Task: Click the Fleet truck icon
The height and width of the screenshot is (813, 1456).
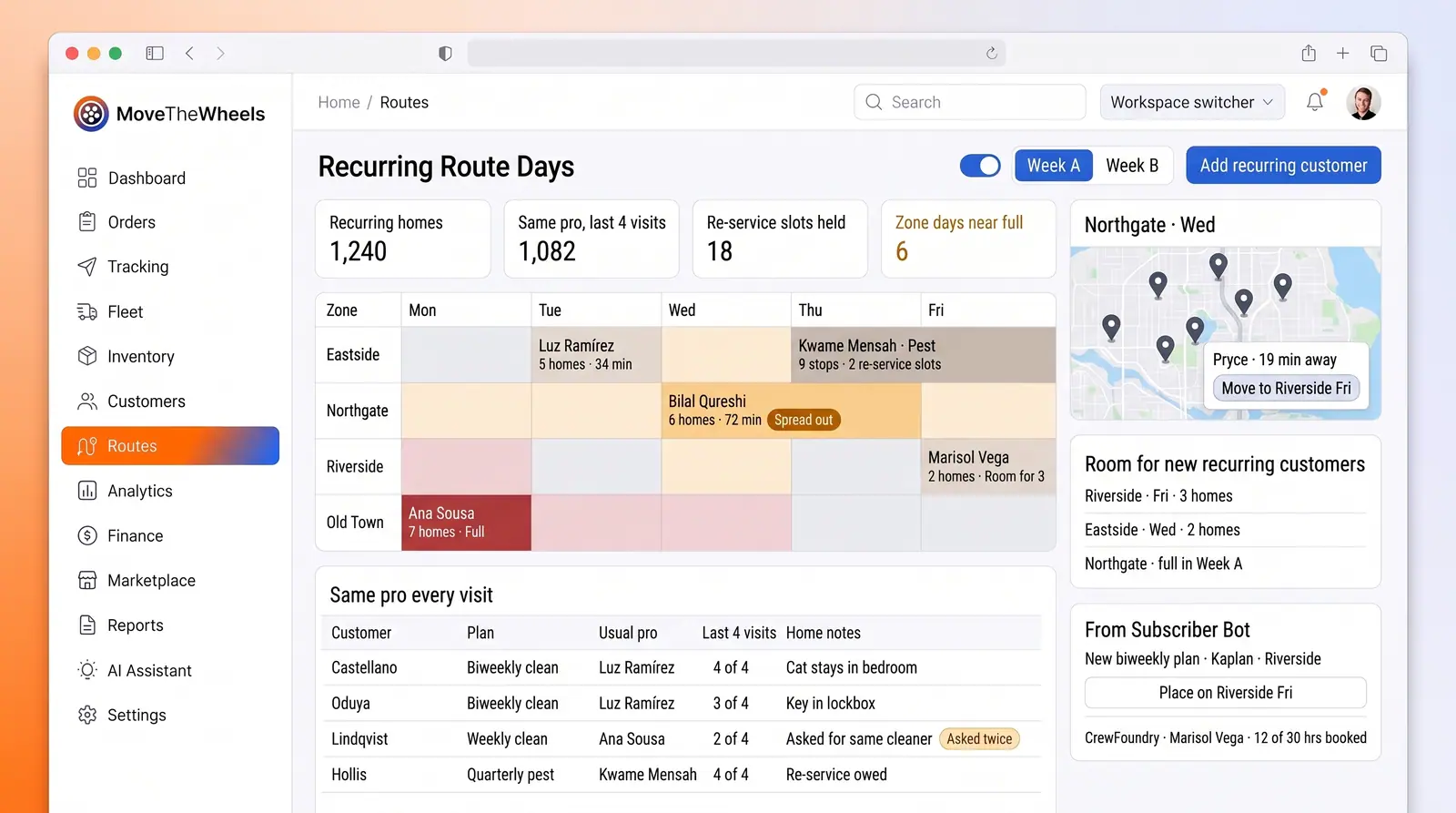Action: 87,312
